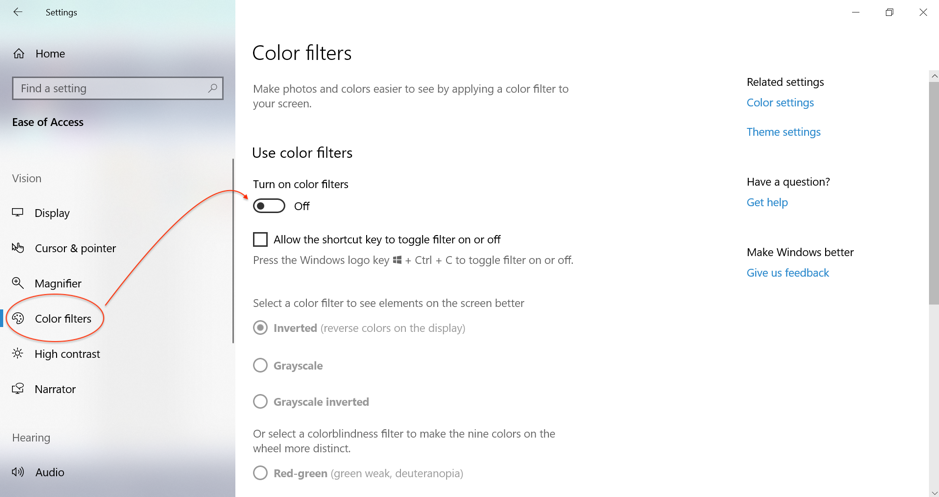Click the back arrow icon
This screenshot has height=497, width=939.
(18, 12)
